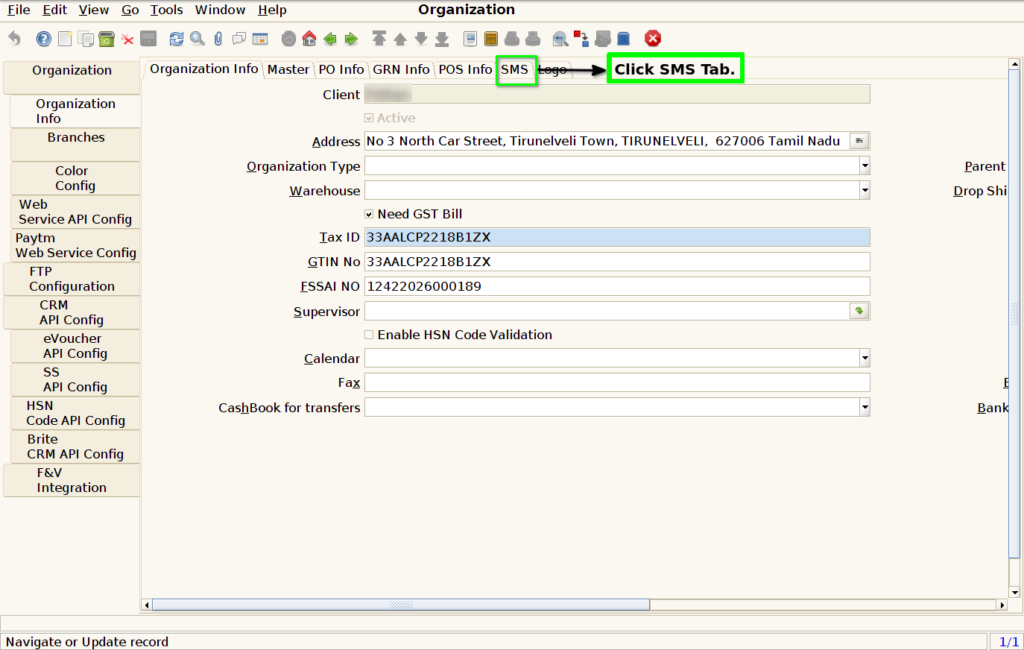
Task: Open the Edit menu
Action: pyautogui.click(x=55, y=10)
